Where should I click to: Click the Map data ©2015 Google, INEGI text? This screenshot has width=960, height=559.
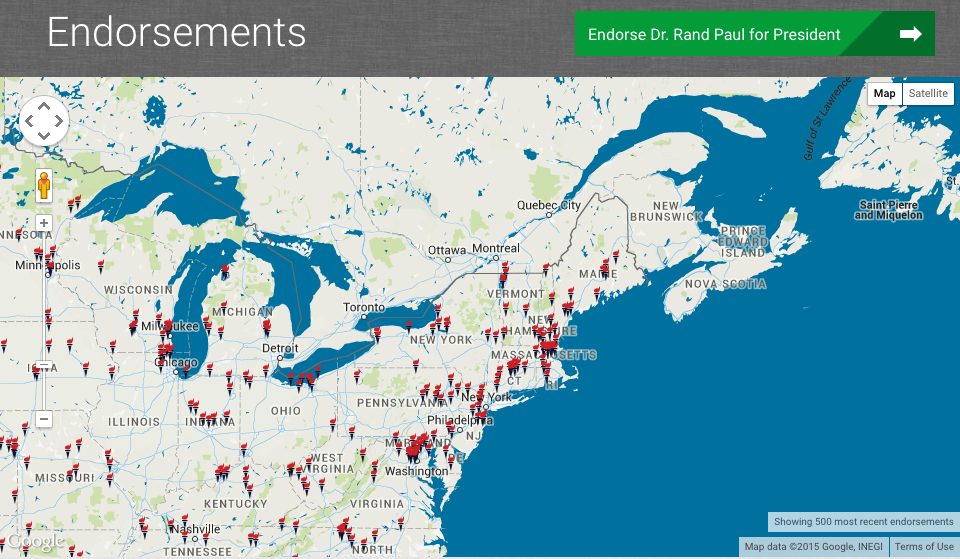(813, 546)
